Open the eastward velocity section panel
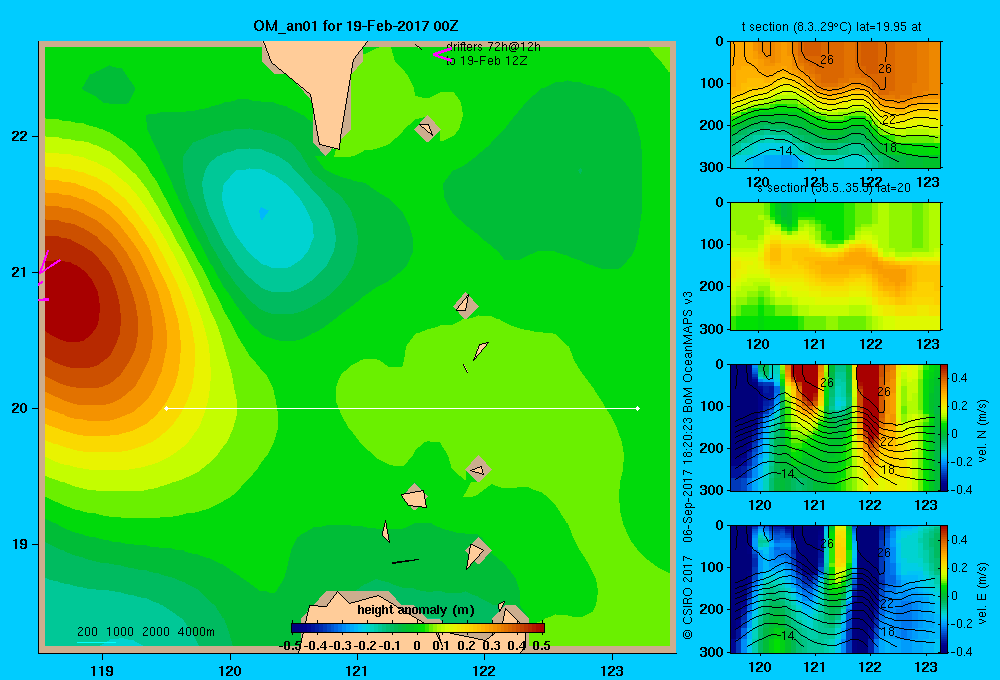1000x680 pixels. point(835,589)
